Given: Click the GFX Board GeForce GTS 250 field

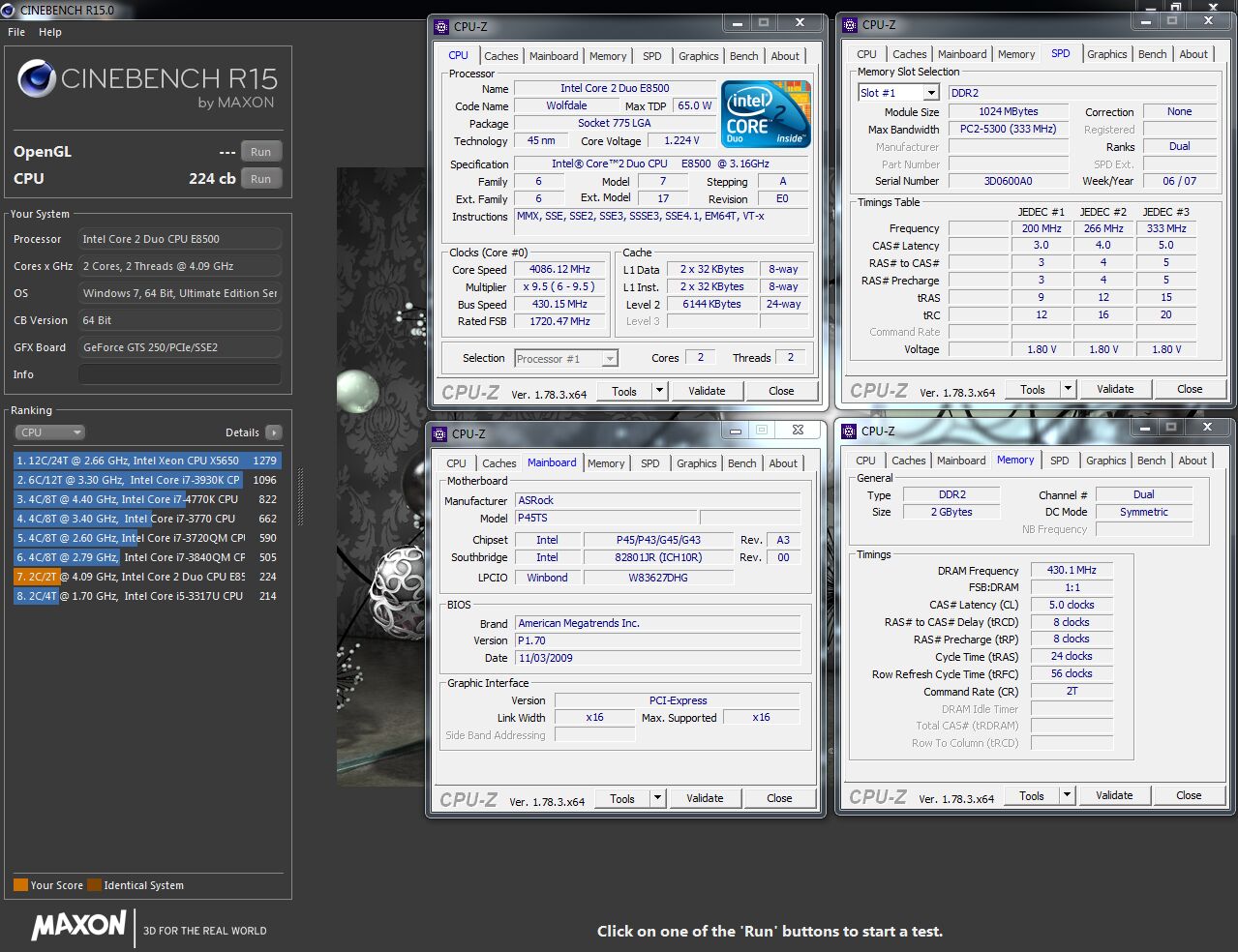Looking at the screenshot, I should (180, 347).
